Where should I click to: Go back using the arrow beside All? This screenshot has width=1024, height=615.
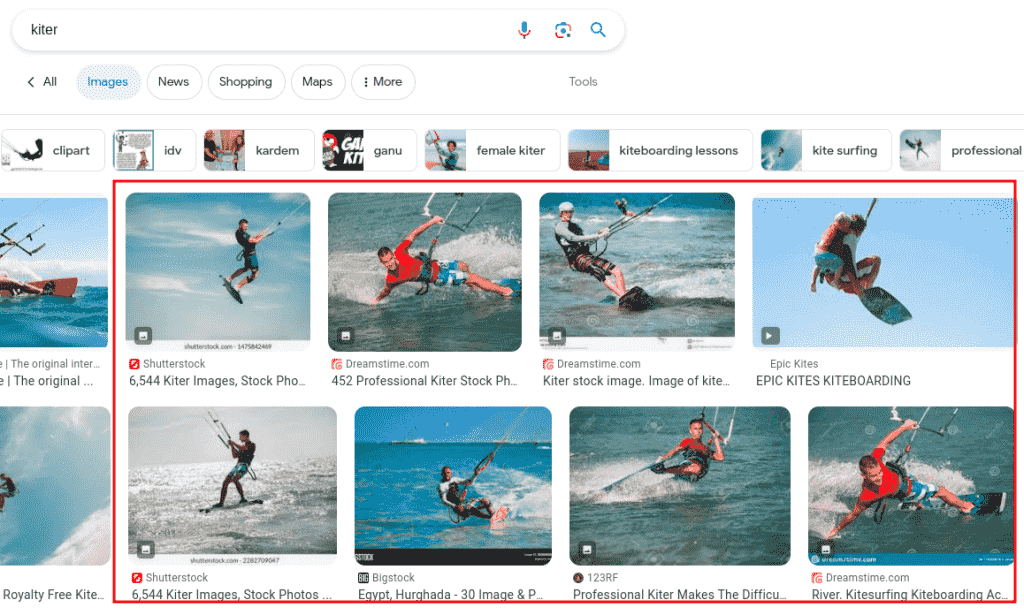[x=31, y=82]
